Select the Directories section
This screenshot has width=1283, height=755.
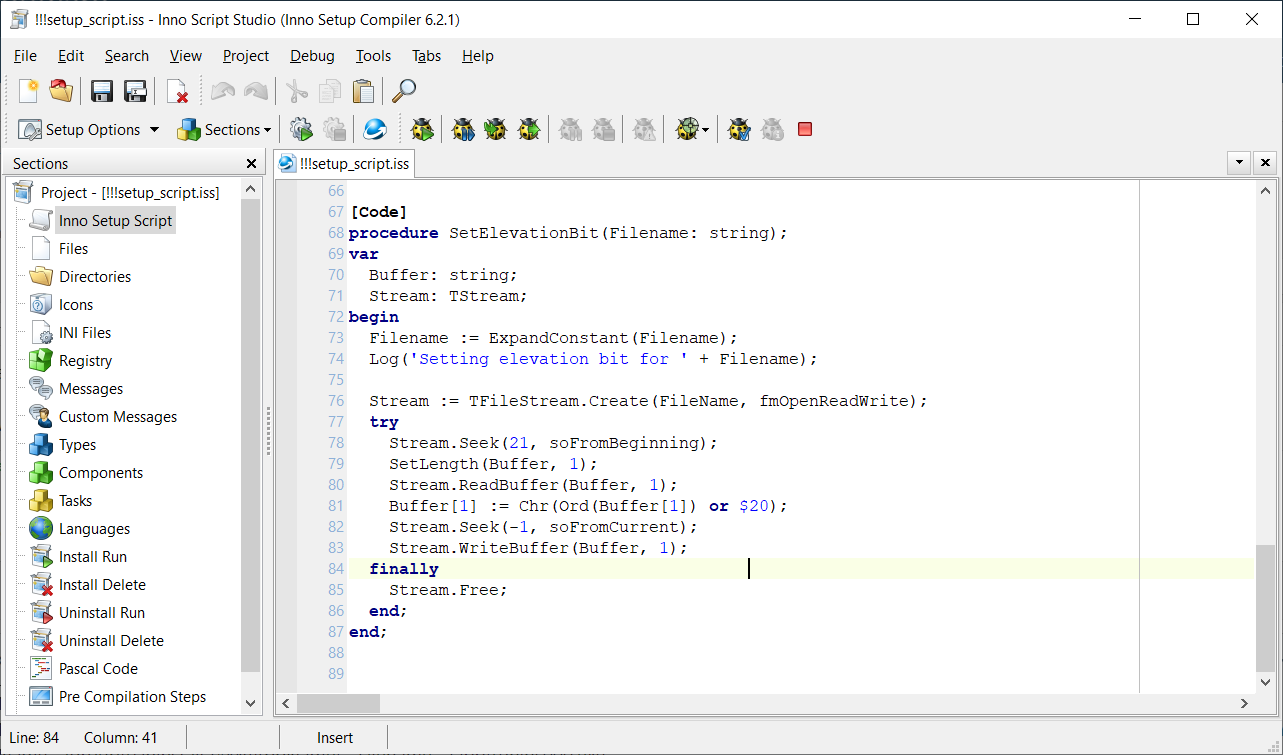(95, 276)
